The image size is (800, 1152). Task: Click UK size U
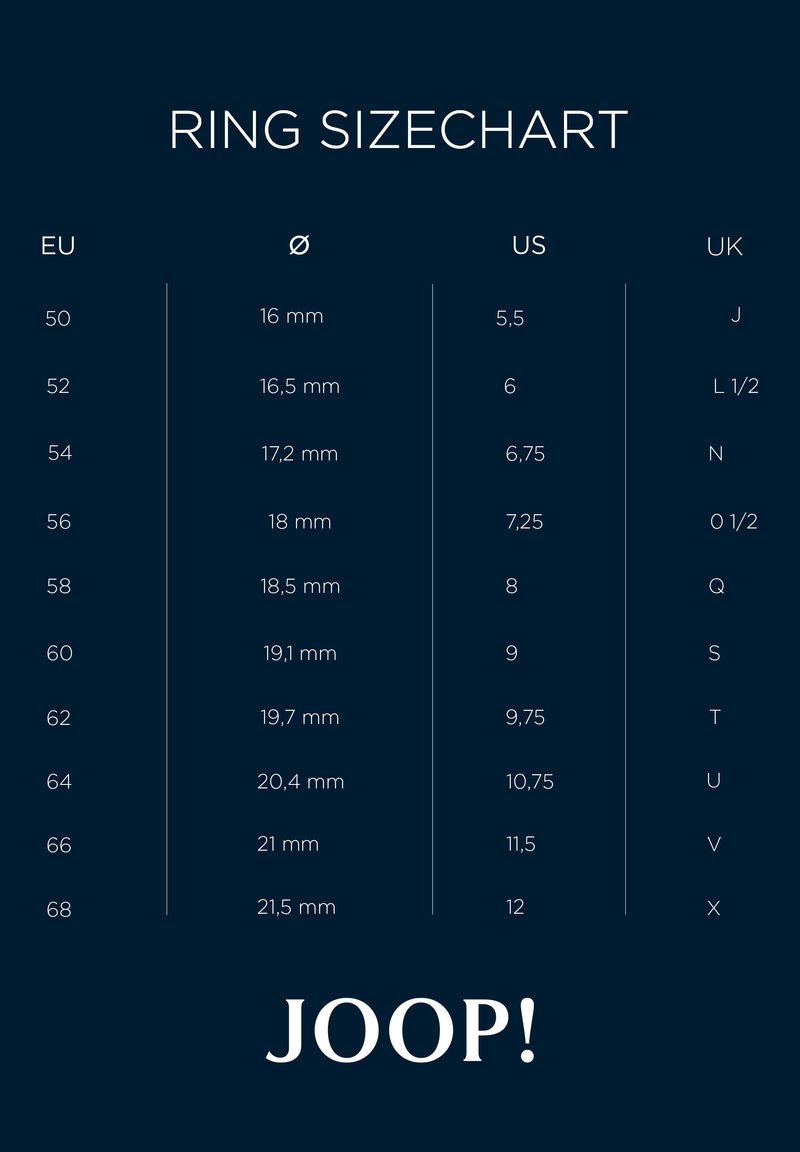[x=714, y=780]
